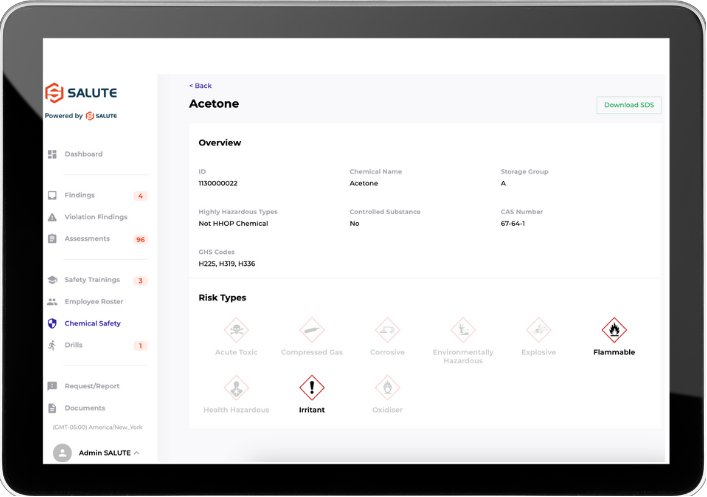The image size is (707, 497).
Task: Click the Employee Roster people icon
Action: click(52, 301)
